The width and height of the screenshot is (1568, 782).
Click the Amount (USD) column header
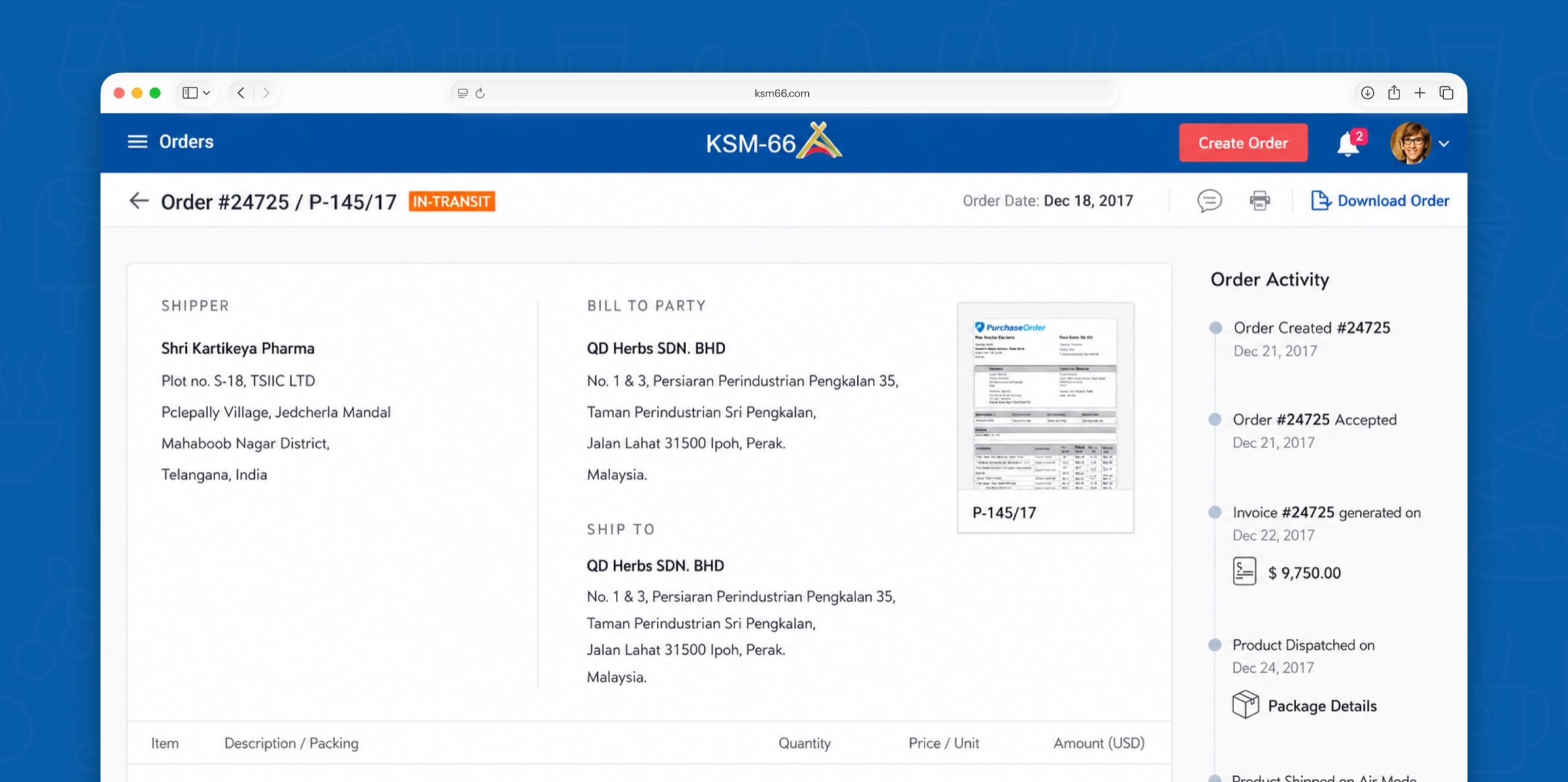click(x=1099, y=743)
